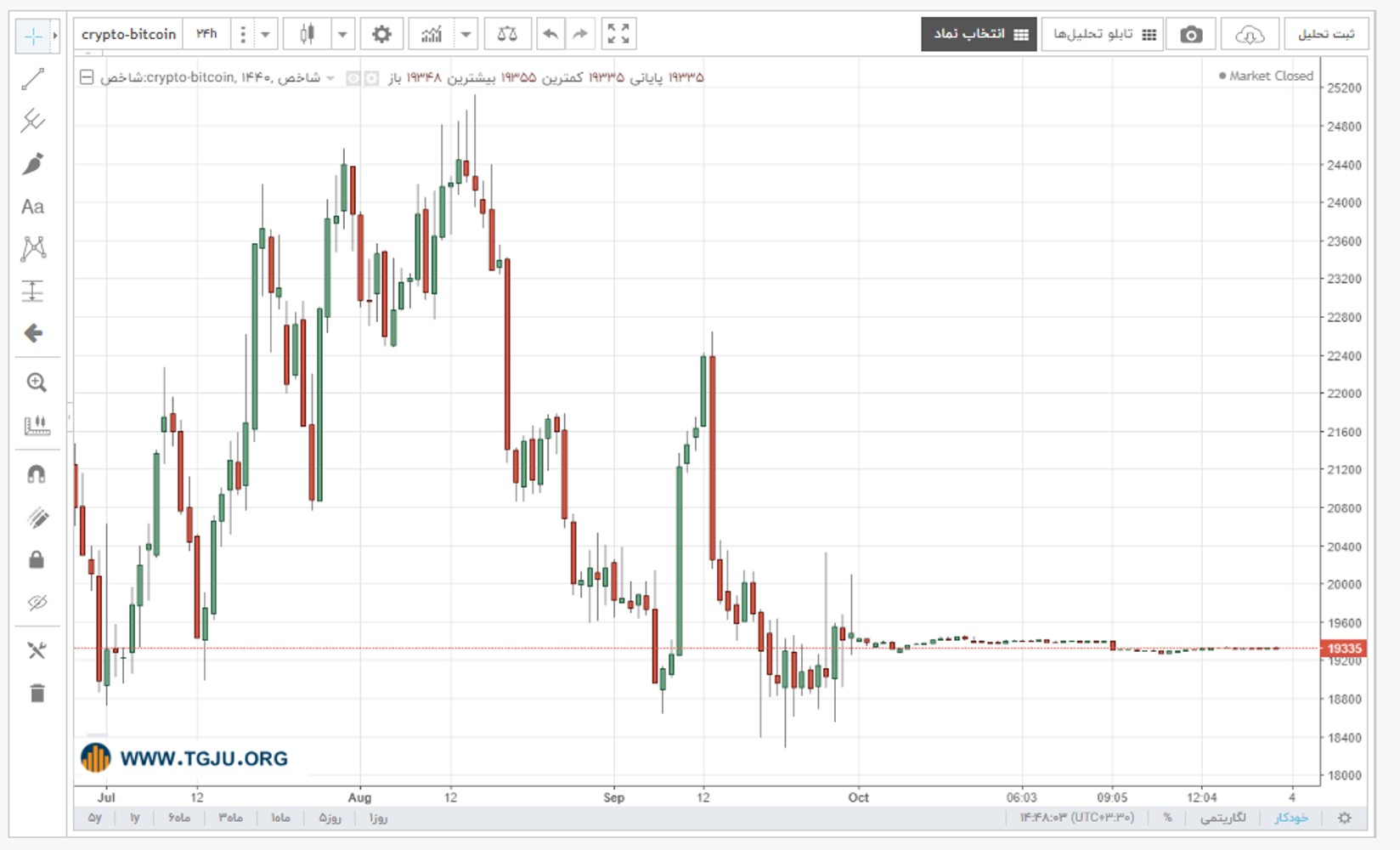Click the انتخاب نماد symbol selection button
This screenshot has height=850, width=1400.
tap(979, 34)
